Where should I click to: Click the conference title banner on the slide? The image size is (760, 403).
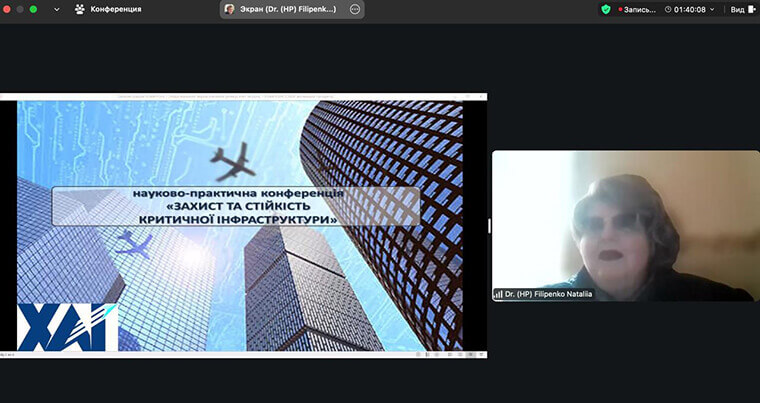coord(235,205)
